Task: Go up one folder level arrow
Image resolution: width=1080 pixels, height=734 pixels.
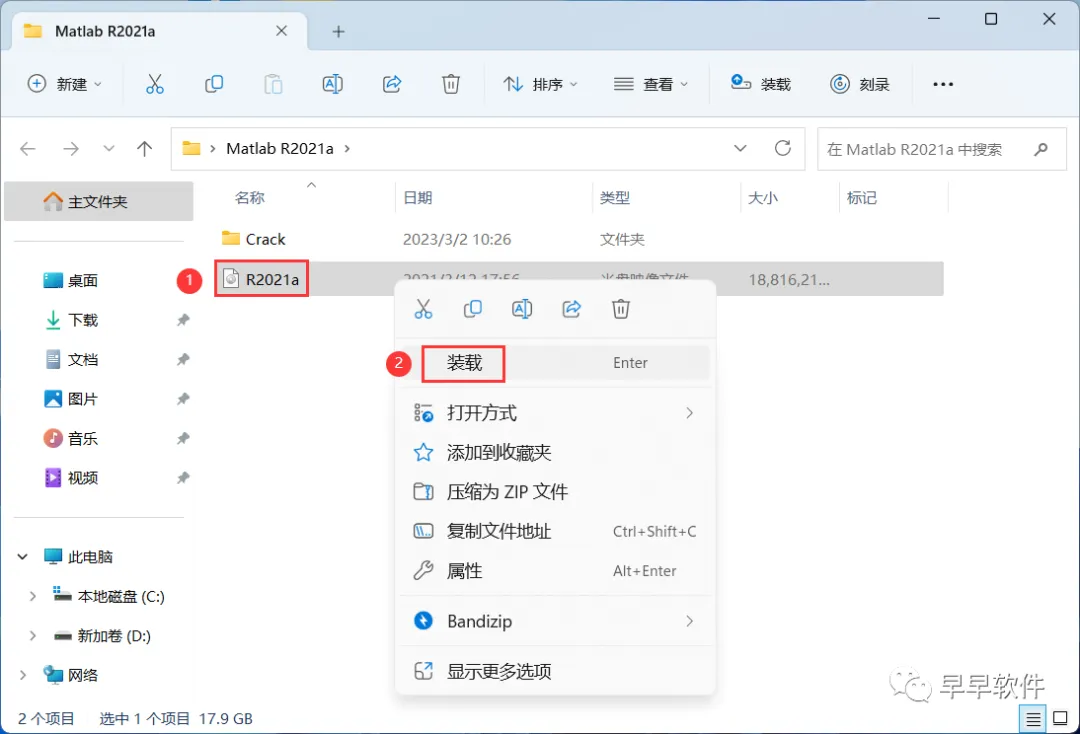Action: [x=145, y=149]
